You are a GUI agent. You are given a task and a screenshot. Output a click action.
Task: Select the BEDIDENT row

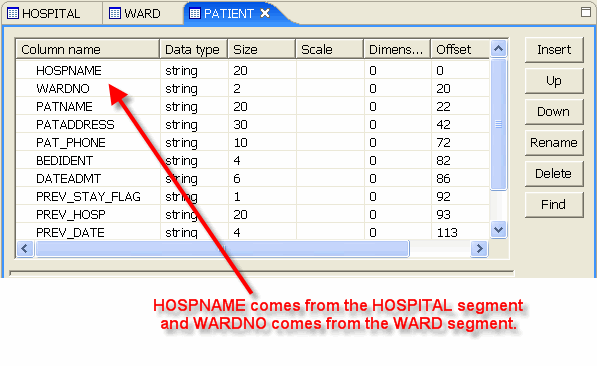(253, 160)
